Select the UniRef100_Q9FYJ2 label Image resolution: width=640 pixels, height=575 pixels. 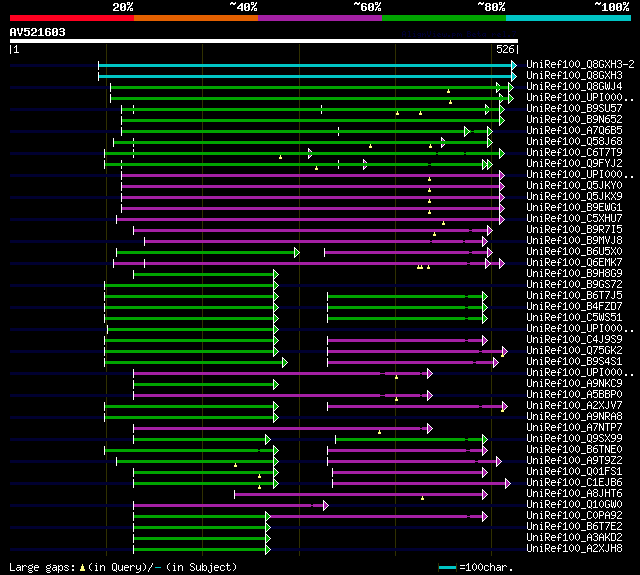[x=574, y=164]
